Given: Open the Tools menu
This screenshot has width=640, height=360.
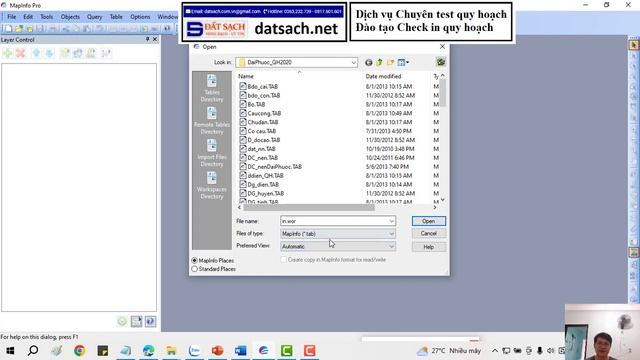Looking at the screenshot, I should 47,17.
